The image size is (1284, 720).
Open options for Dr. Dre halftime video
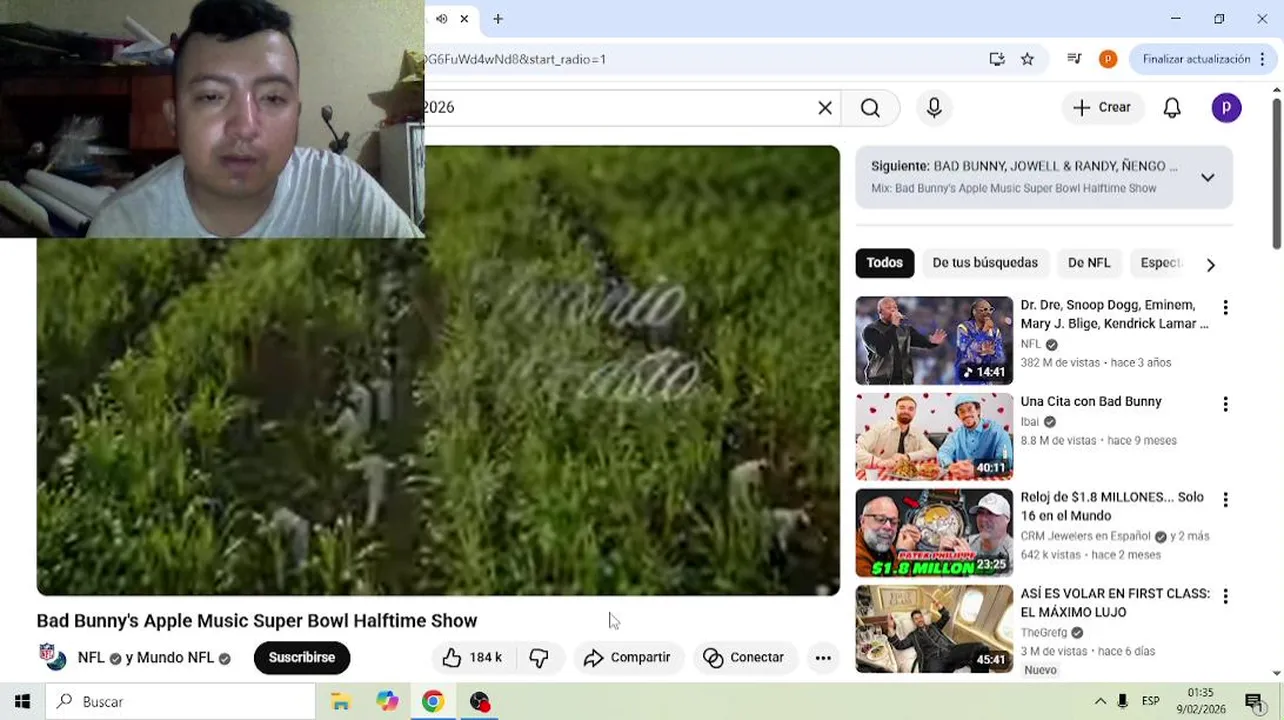point(1225,308)
